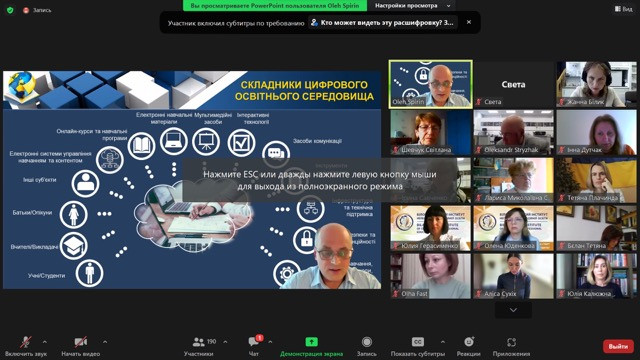Screen dimensions: 640x360
Task: Click the Record button icon
Action: [x=367, y=342]
